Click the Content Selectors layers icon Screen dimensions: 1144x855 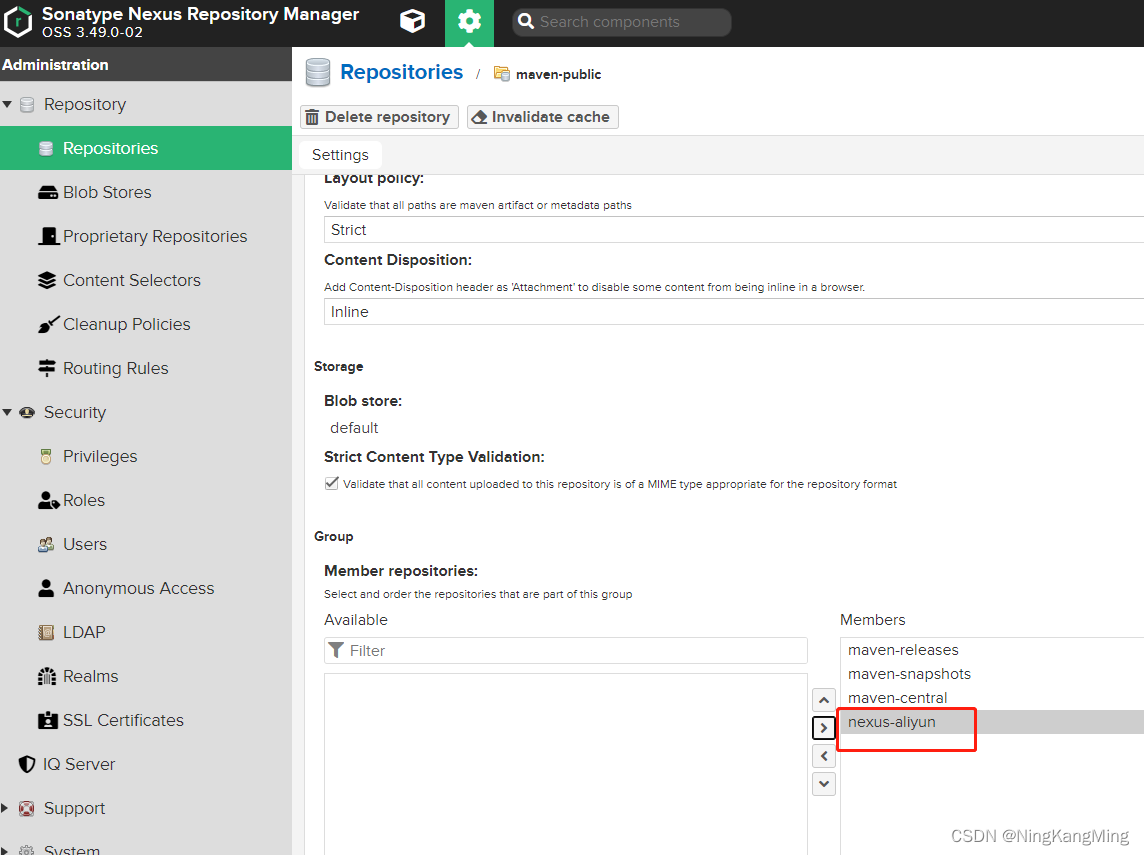pyautogui.click(x=47, y=280)
